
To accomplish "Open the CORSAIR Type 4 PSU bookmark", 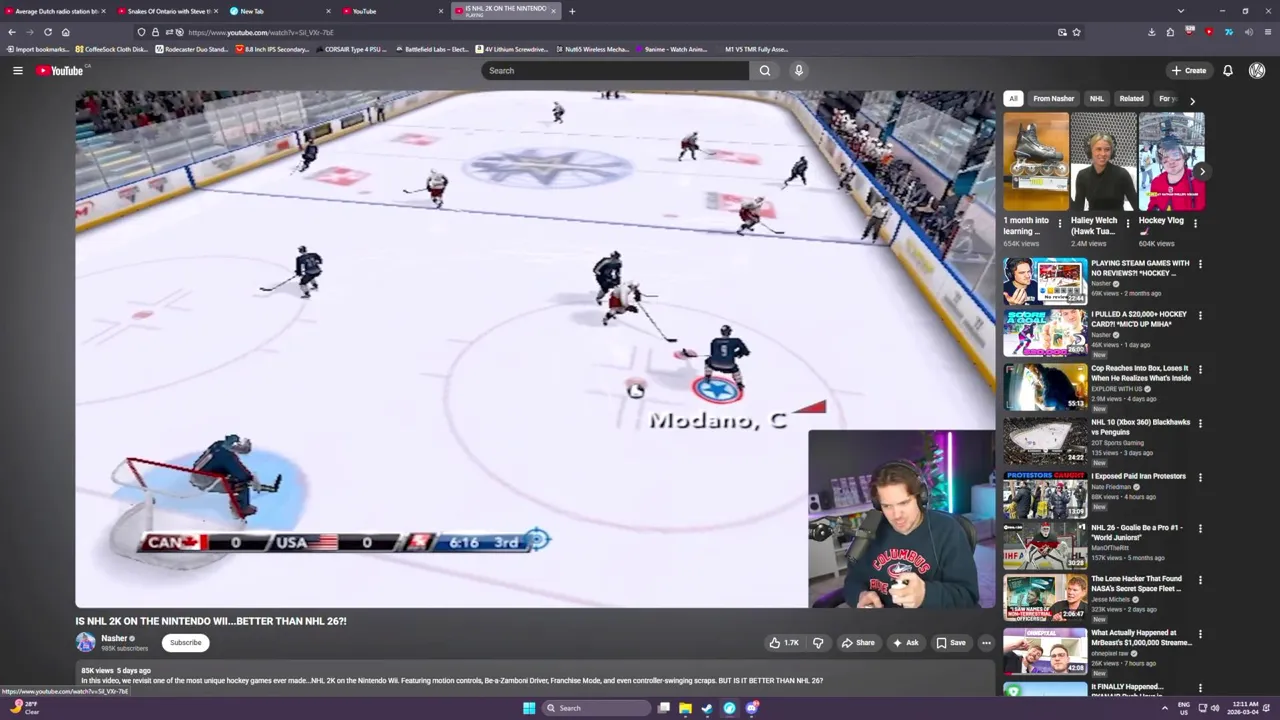I will 350,49.
